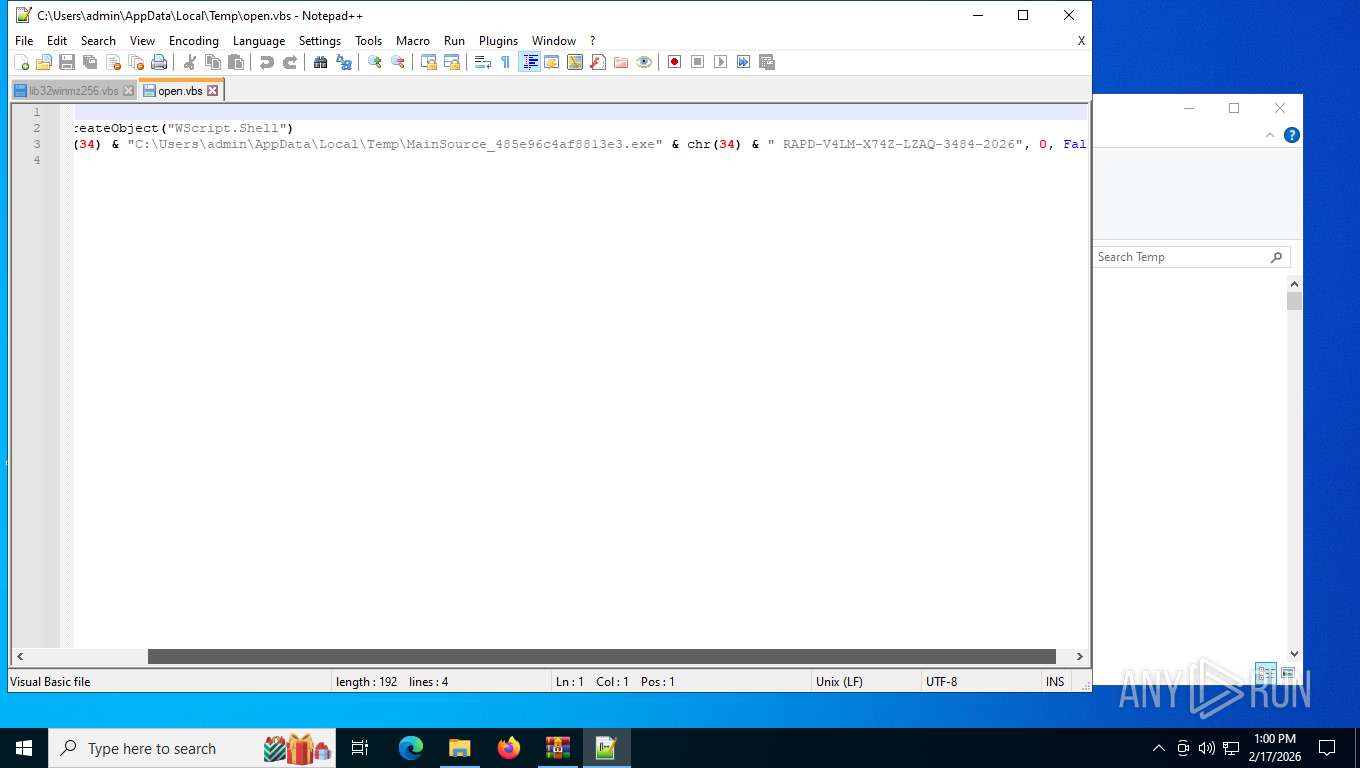This screenshot has width=1360, height=768.
Task: Print the document using the Print icon
Action: tap(159, 62)
